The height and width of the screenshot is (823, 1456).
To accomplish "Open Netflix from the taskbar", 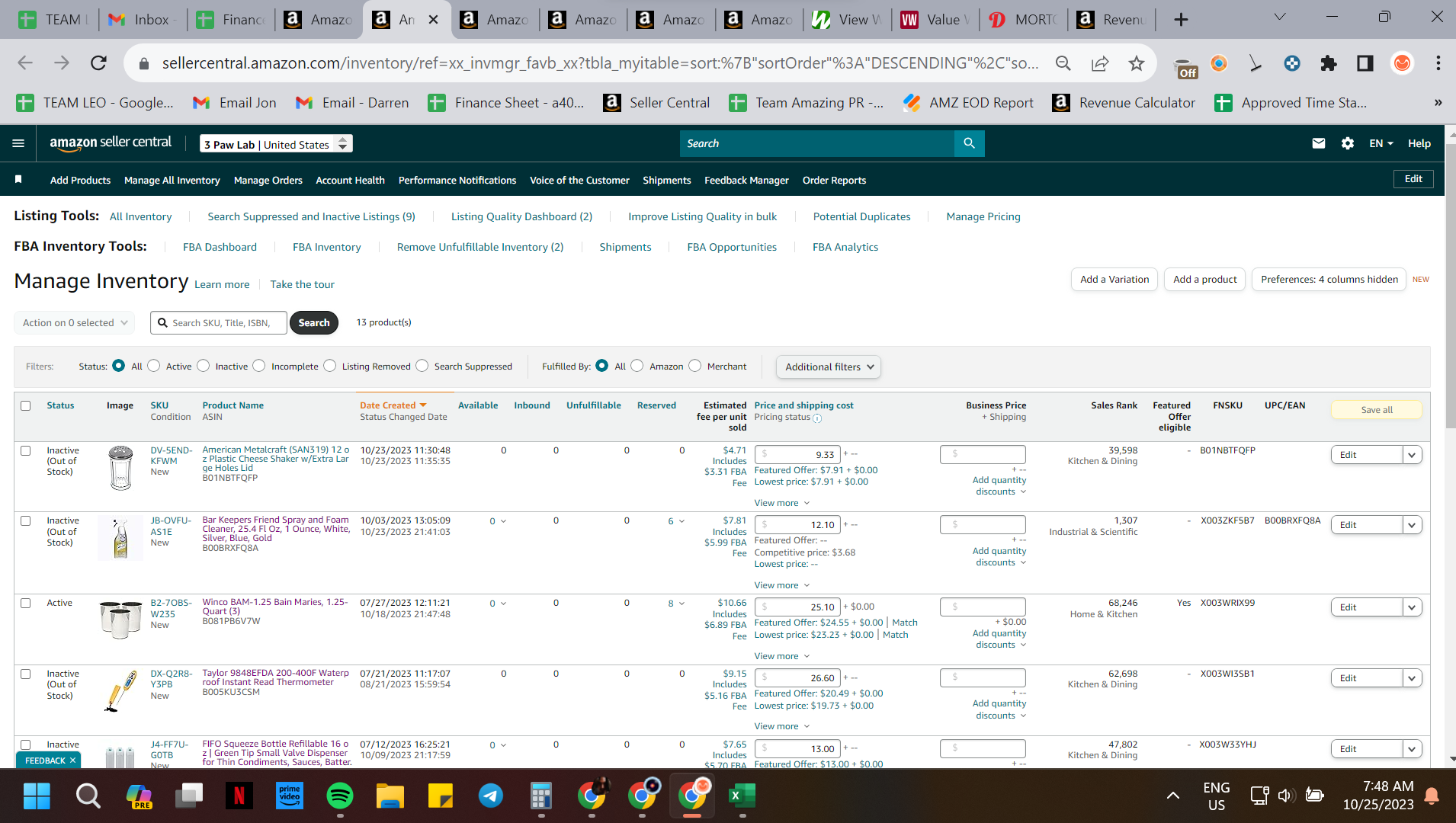I will 239,796.
